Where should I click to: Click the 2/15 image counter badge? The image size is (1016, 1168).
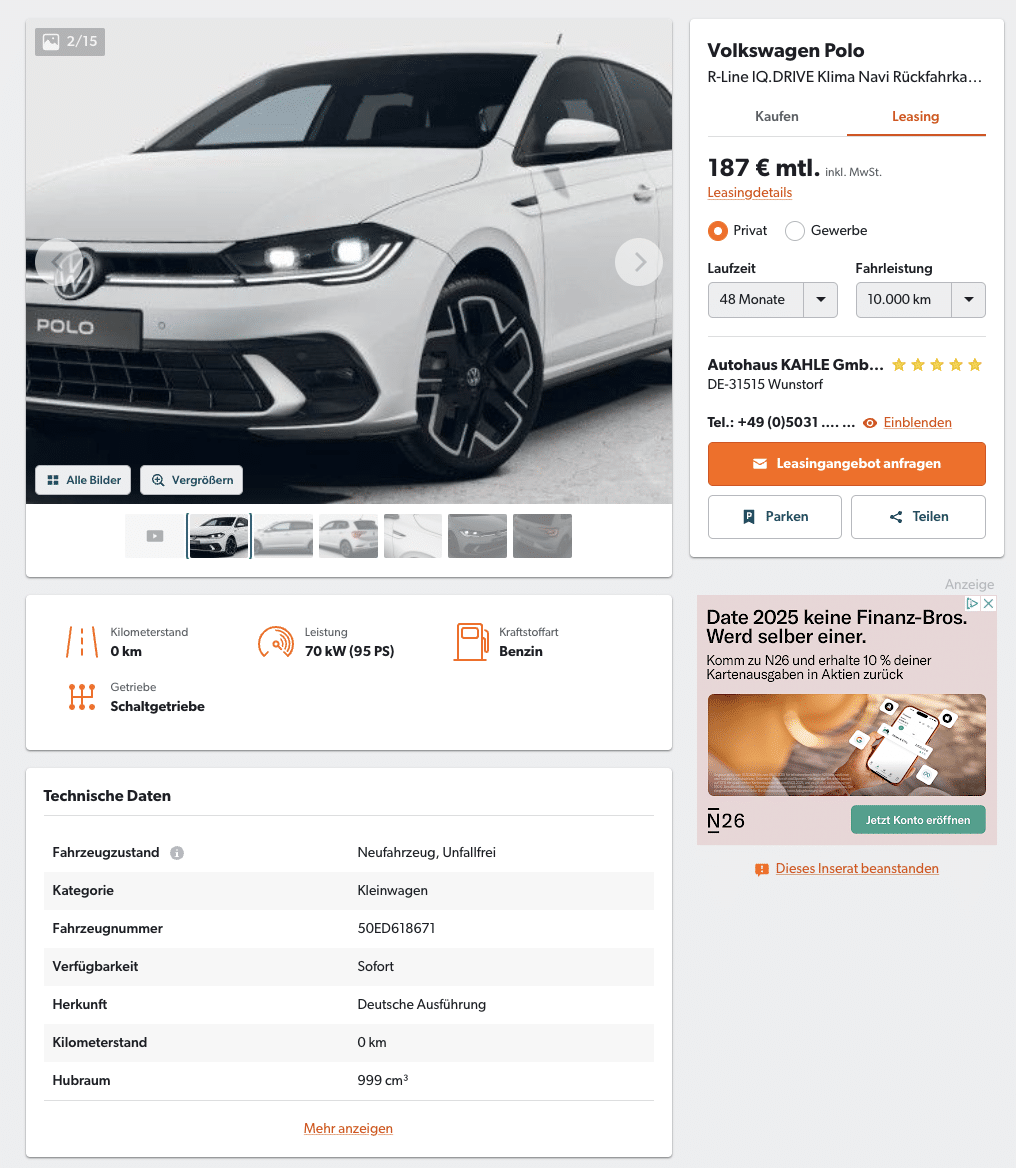(70, 42)
